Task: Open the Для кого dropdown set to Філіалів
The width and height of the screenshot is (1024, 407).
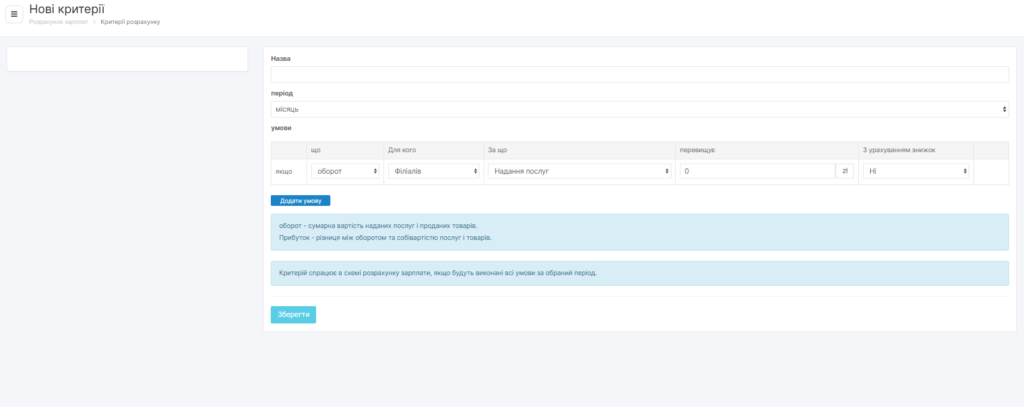Action: tap(434, 171)
